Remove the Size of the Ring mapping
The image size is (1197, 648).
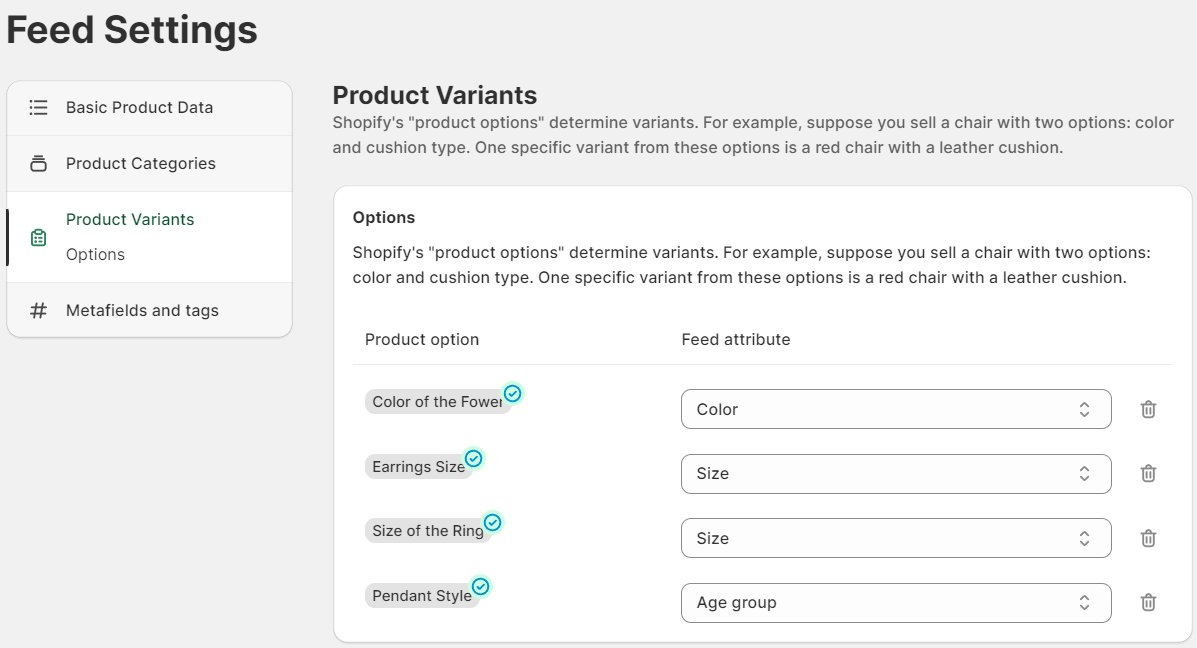[x=1147, y=538]
